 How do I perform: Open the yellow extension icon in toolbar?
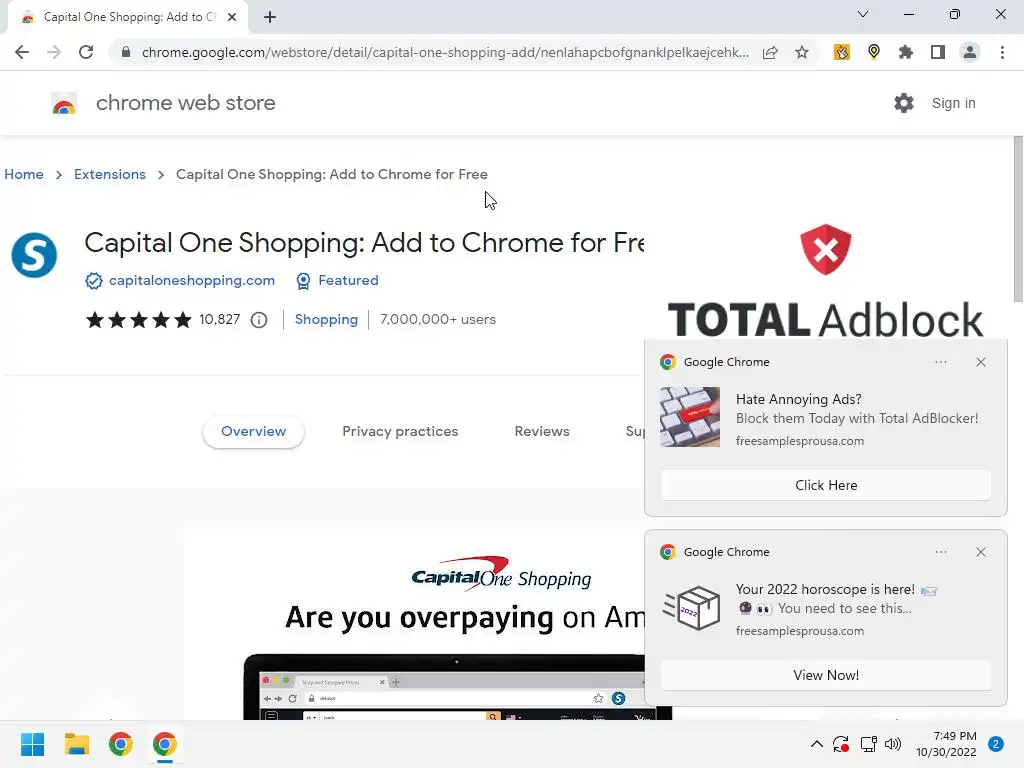coord(842,52)
